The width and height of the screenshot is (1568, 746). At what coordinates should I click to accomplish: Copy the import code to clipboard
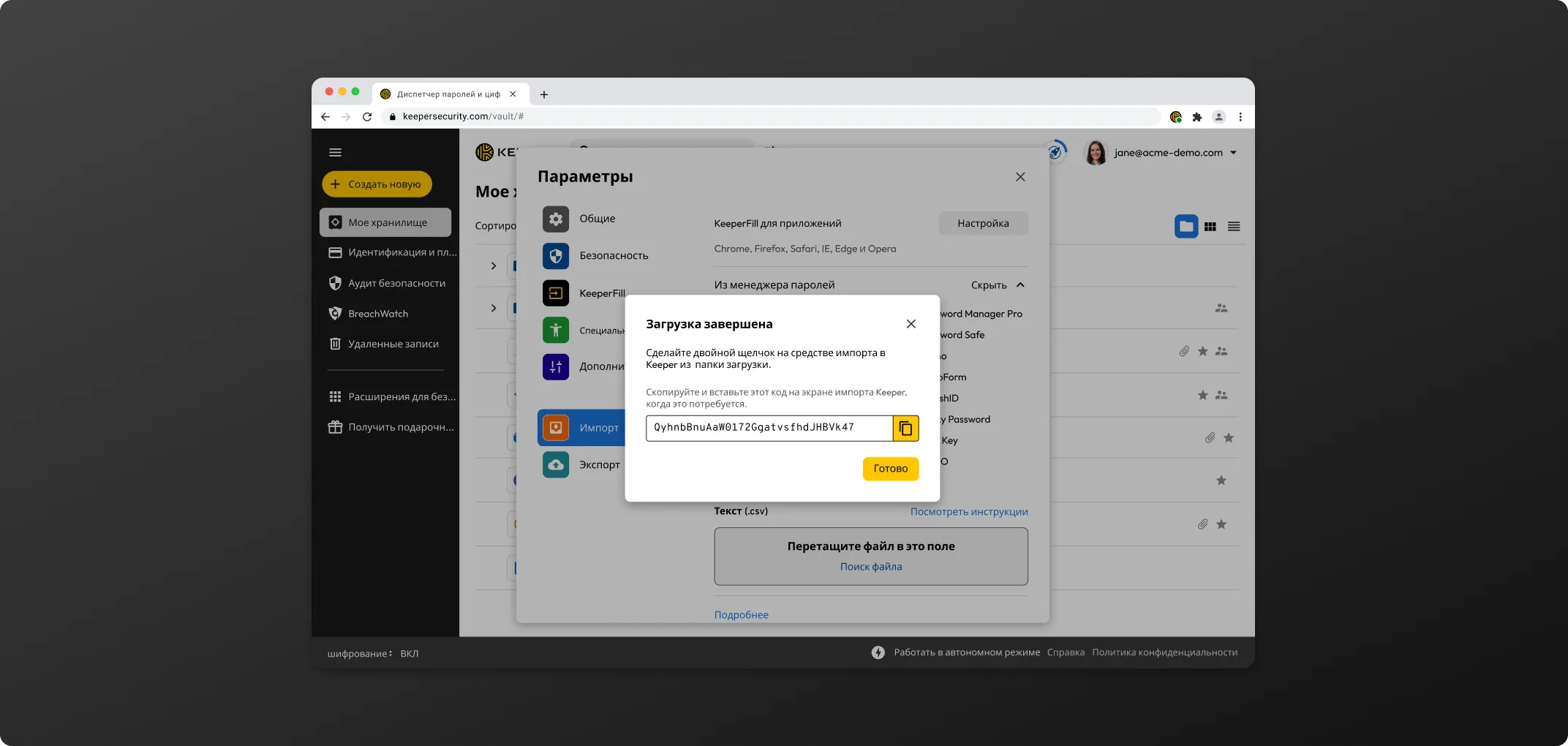click(x=905, y=428)
